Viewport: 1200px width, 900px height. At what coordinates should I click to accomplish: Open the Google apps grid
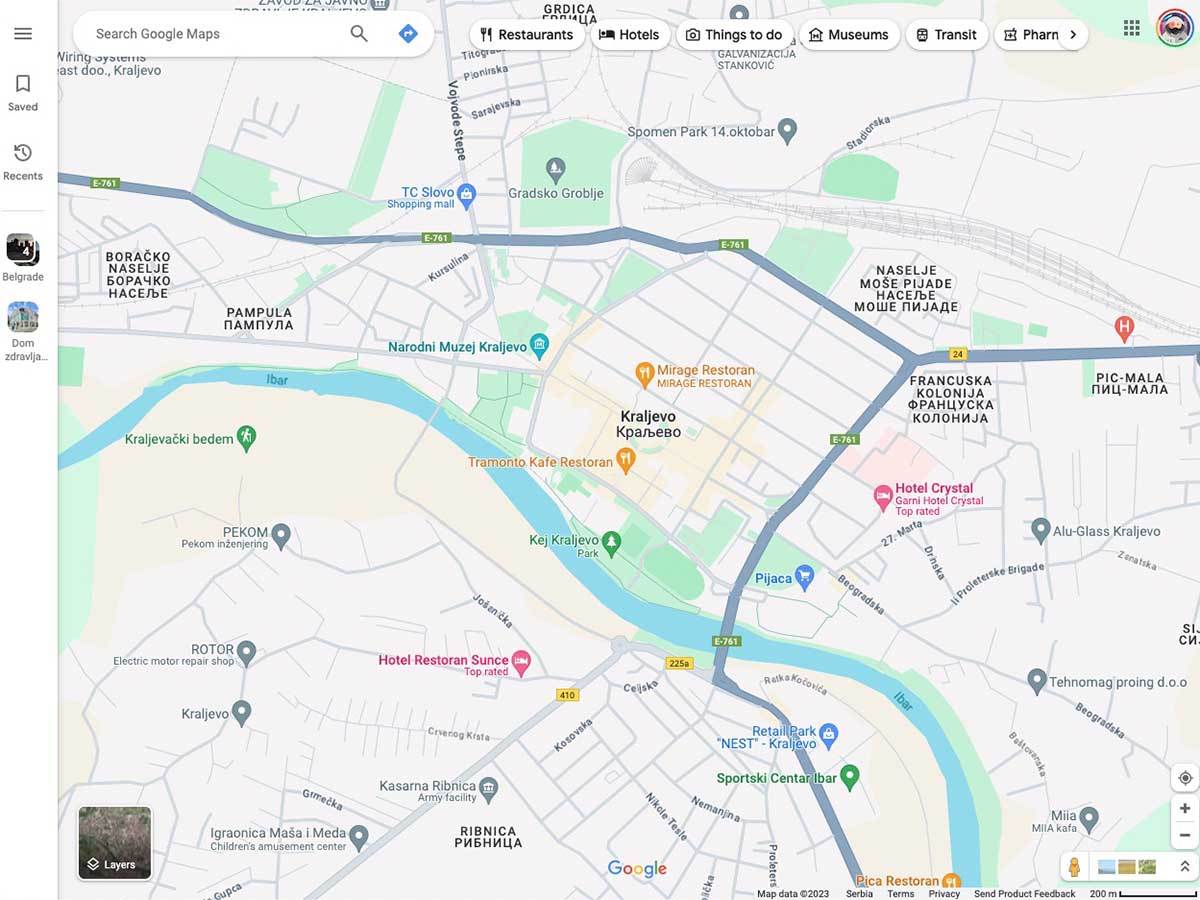[1131, 28]
